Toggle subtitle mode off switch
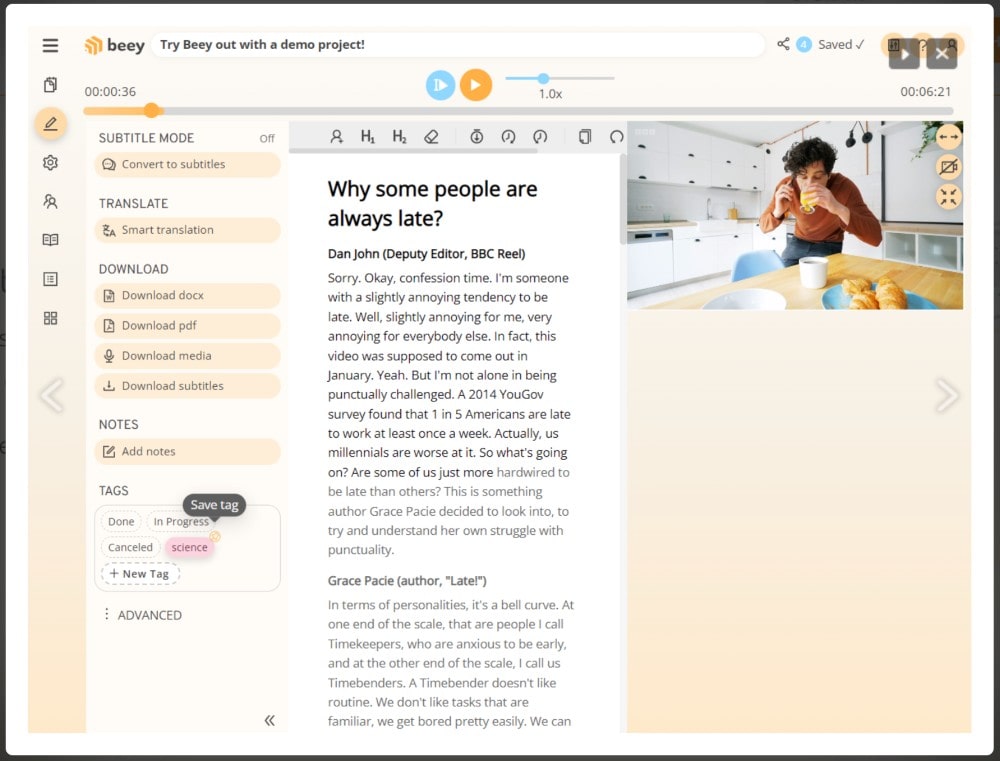 (266, 138)
